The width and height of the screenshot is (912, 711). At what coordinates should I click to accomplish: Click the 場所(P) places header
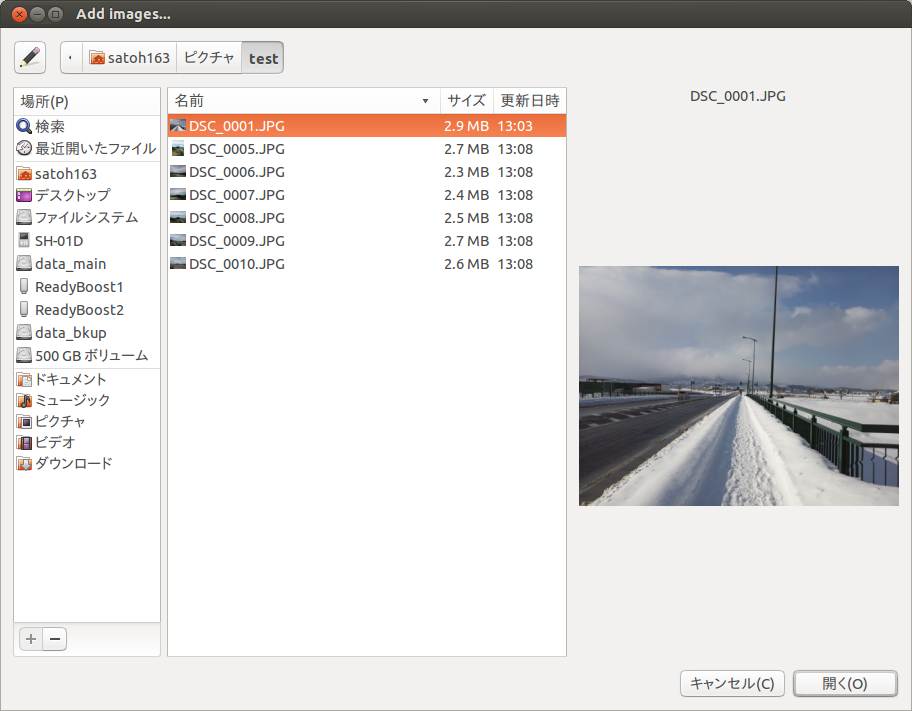87,102
